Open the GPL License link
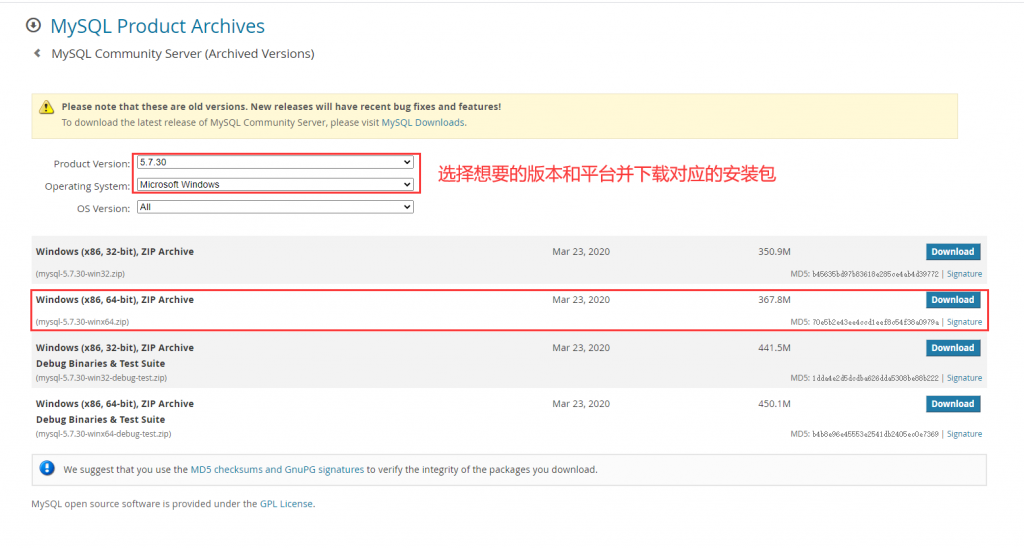This screenshot has width=1024, height=548. click(x=286, y=504)
